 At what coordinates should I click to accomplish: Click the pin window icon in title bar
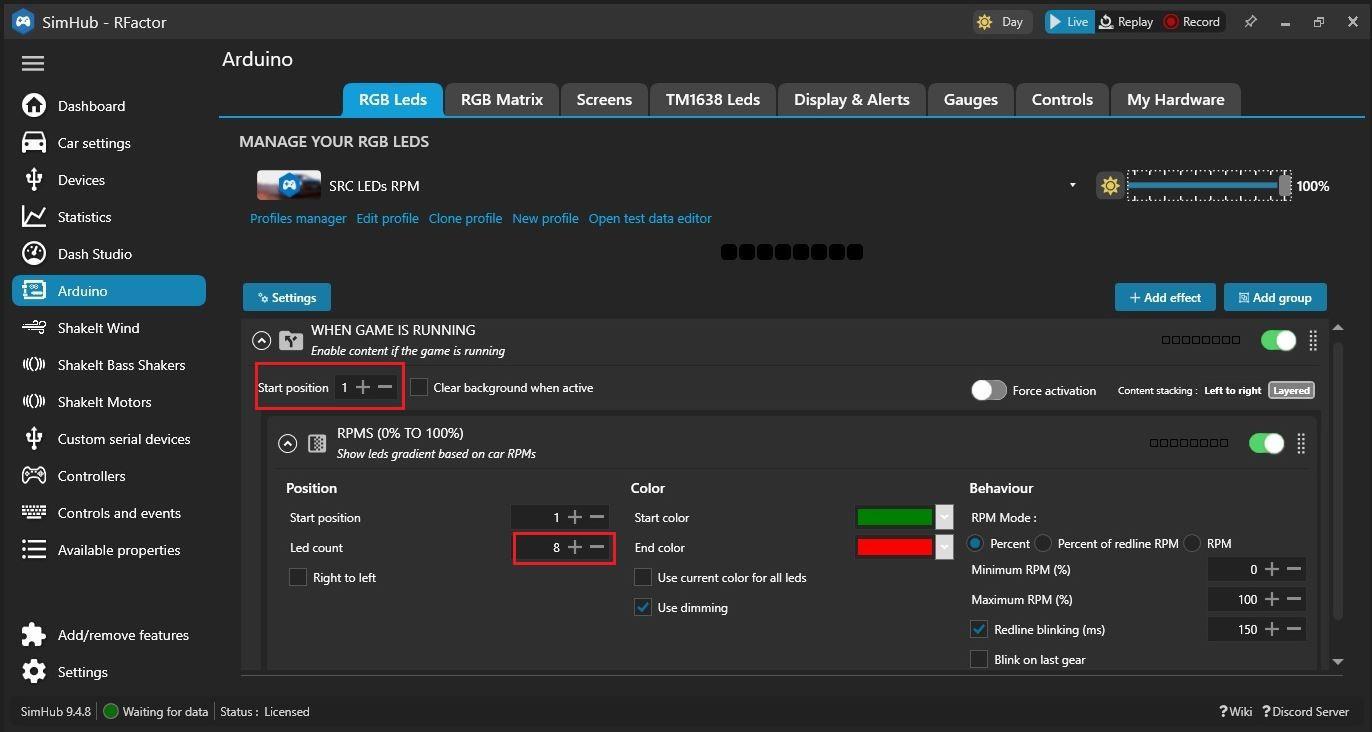coord(1250,21)
